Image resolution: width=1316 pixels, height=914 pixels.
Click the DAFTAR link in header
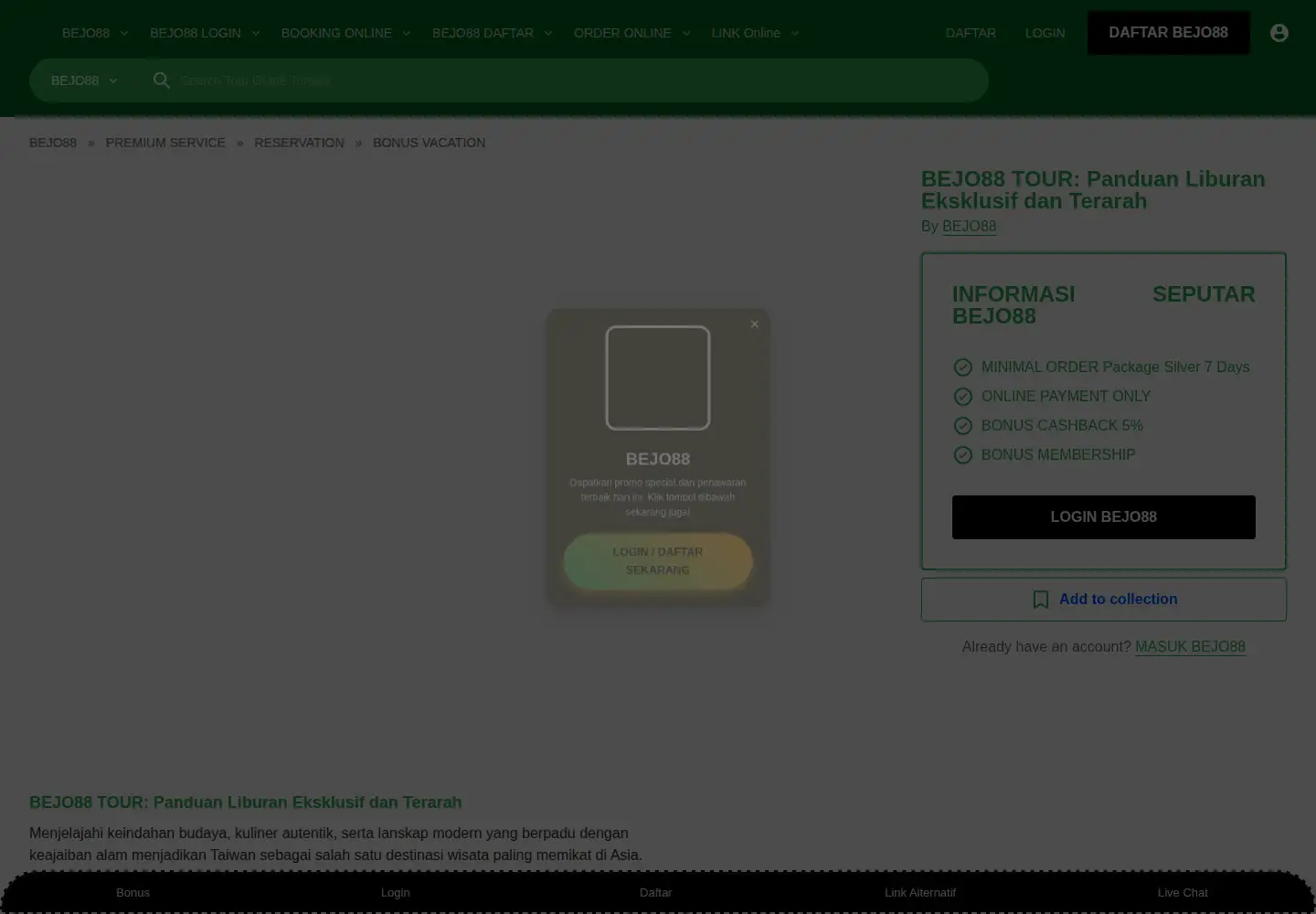(x=971, y=33)
